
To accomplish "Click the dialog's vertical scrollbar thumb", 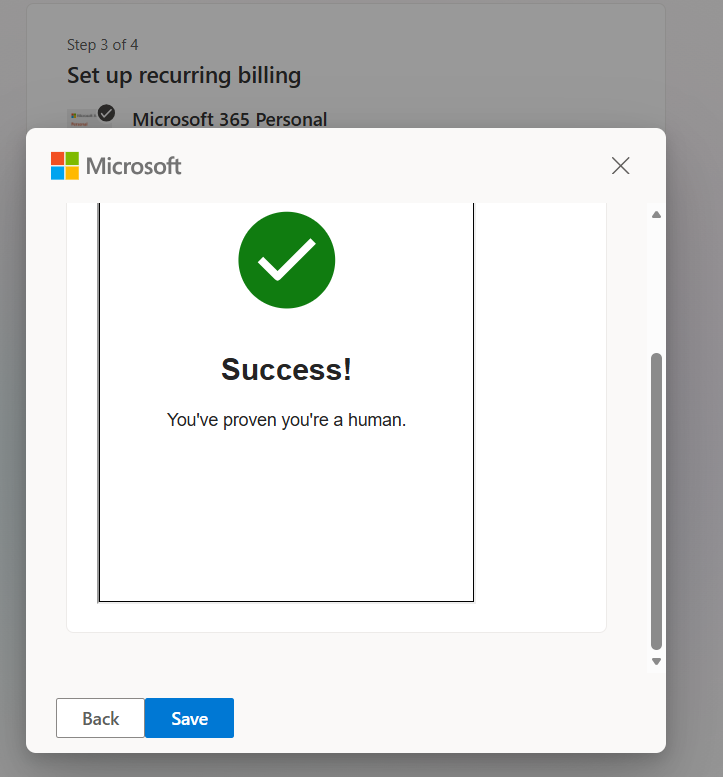I will pos(657,501).
